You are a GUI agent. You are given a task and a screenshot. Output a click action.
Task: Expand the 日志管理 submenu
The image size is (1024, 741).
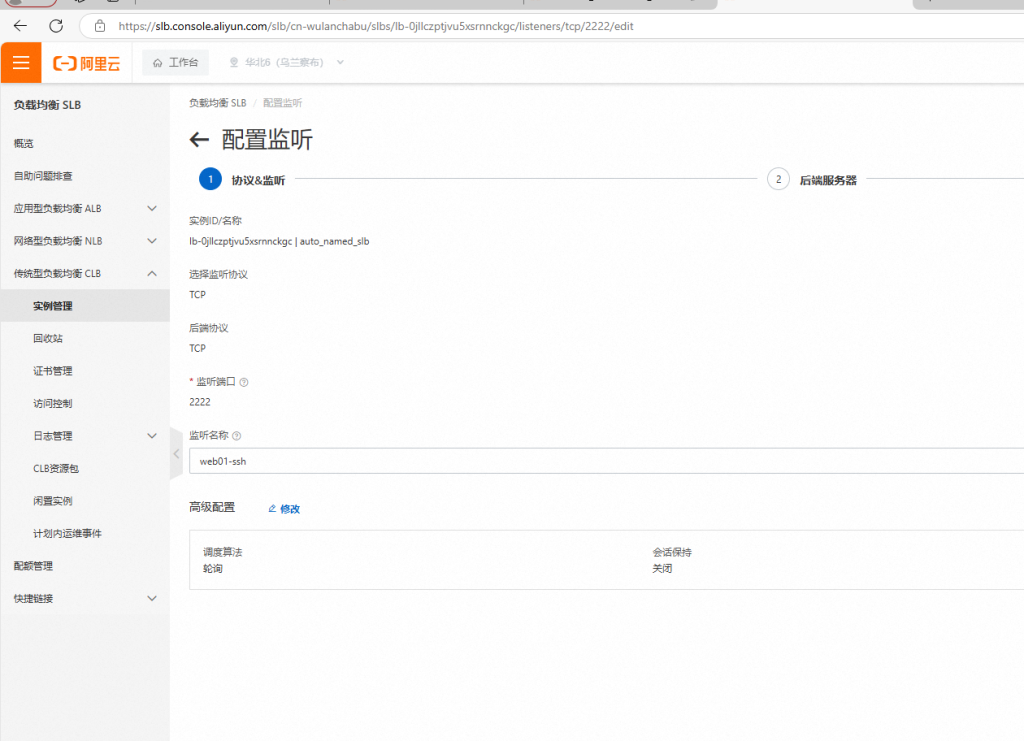(x=152, y=436)
